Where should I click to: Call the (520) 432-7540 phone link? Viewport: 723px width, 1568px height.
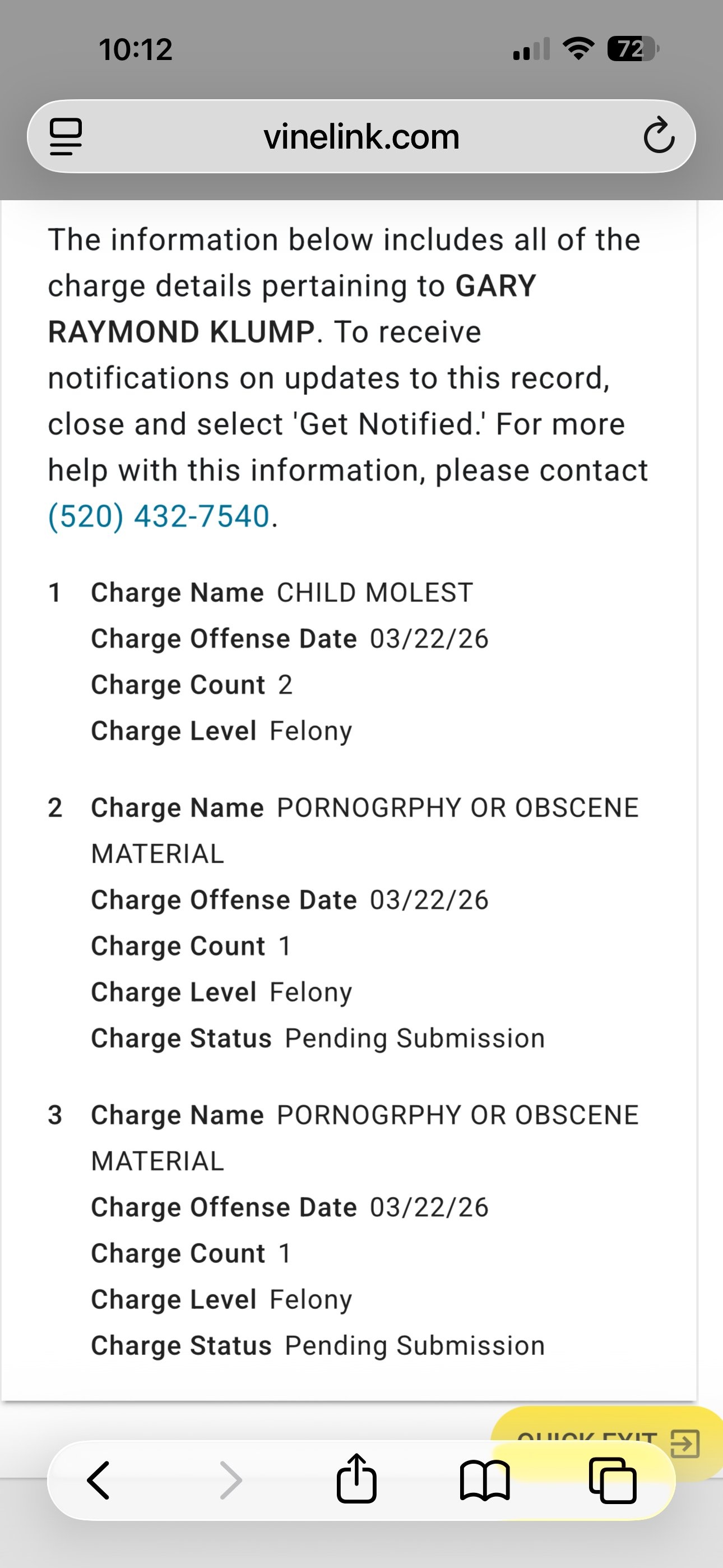(159, 517)
